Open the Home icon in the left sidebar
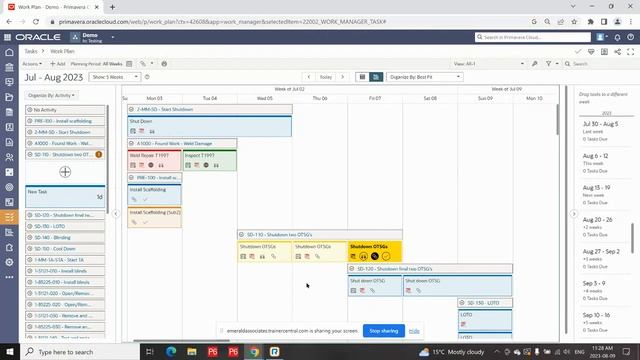Viewport: 640px width, 360px height. (x=9, y=52)
